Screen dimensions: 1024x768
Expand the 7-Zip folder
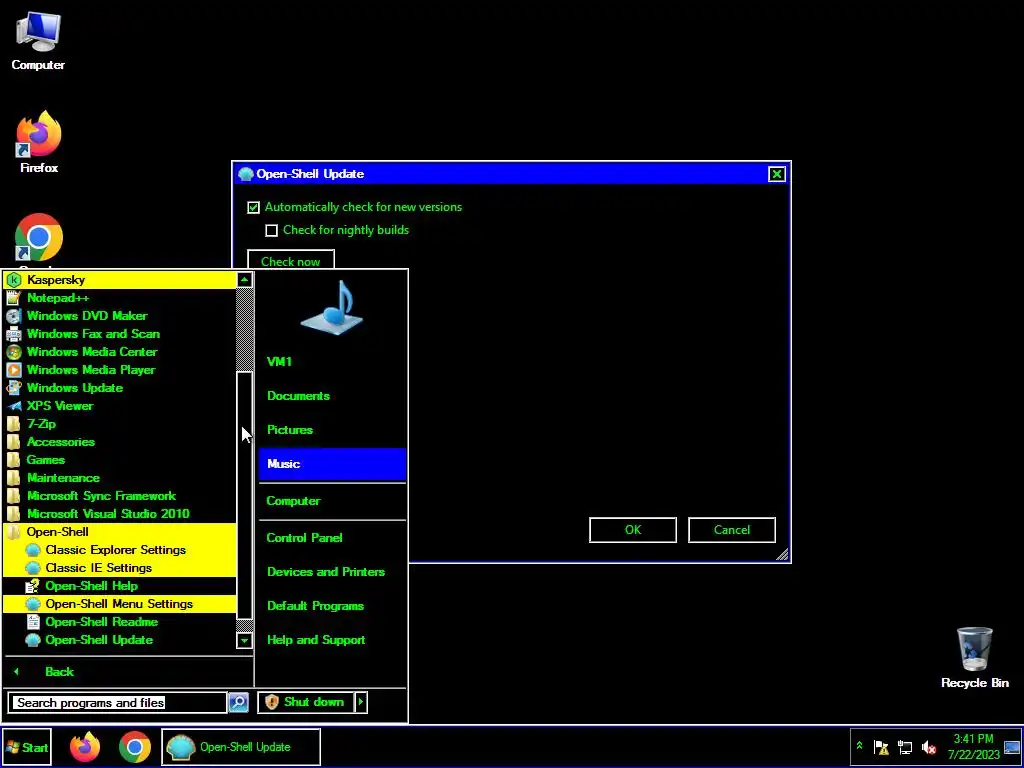tap(120, 424)
